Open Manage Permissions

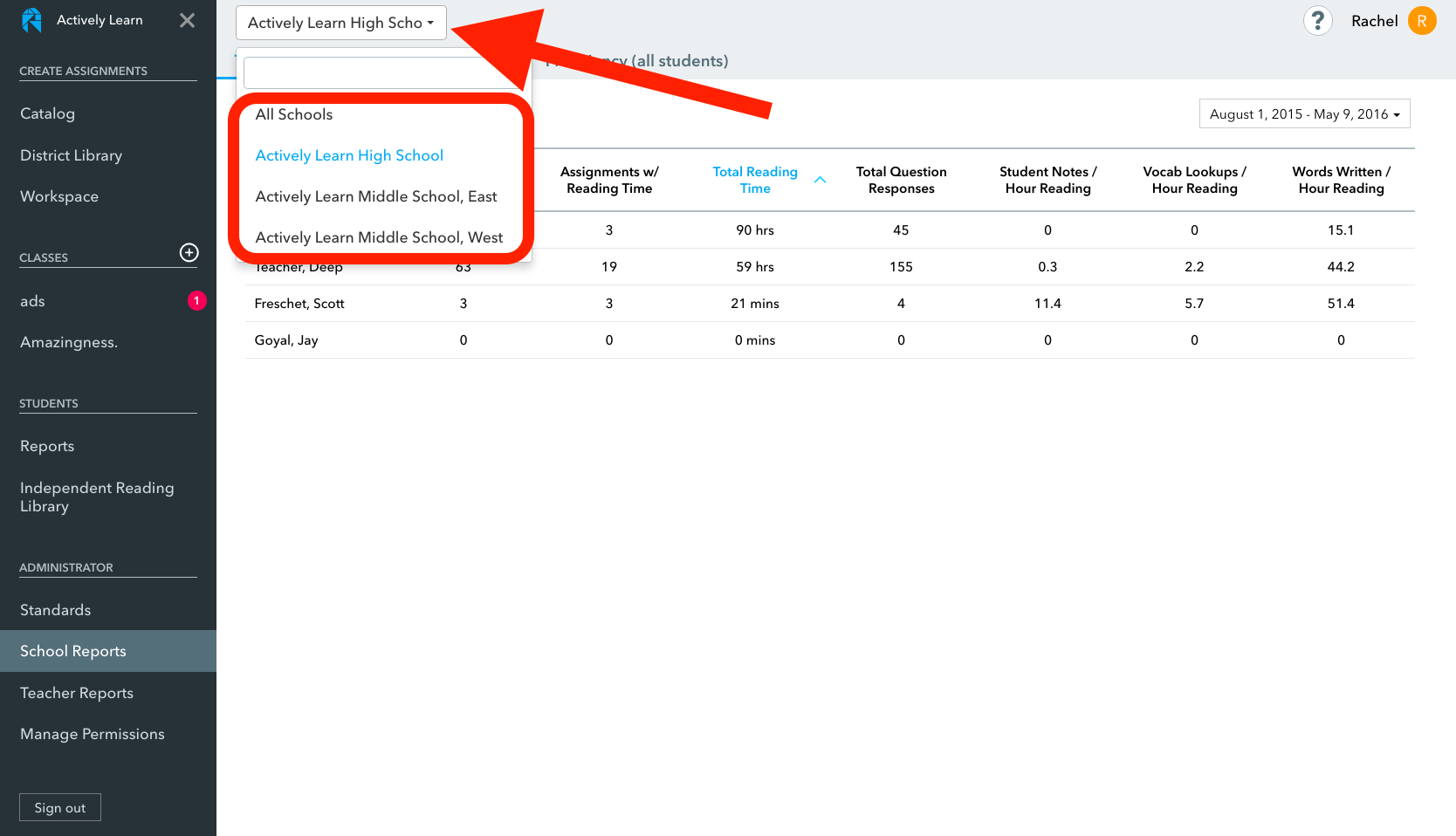pyautogui.click(x=93, y=734)
